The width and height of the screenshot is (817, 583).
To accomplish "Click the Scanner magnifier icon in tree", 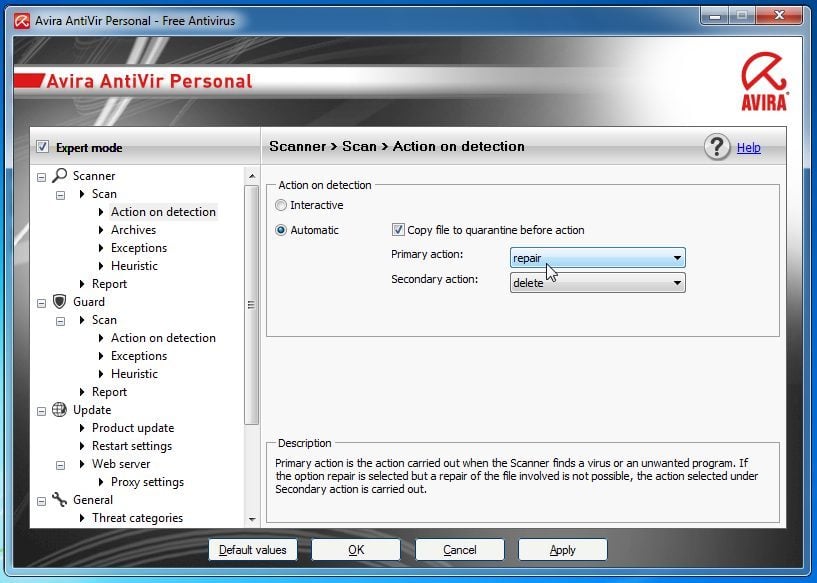I will pos(60,176).
